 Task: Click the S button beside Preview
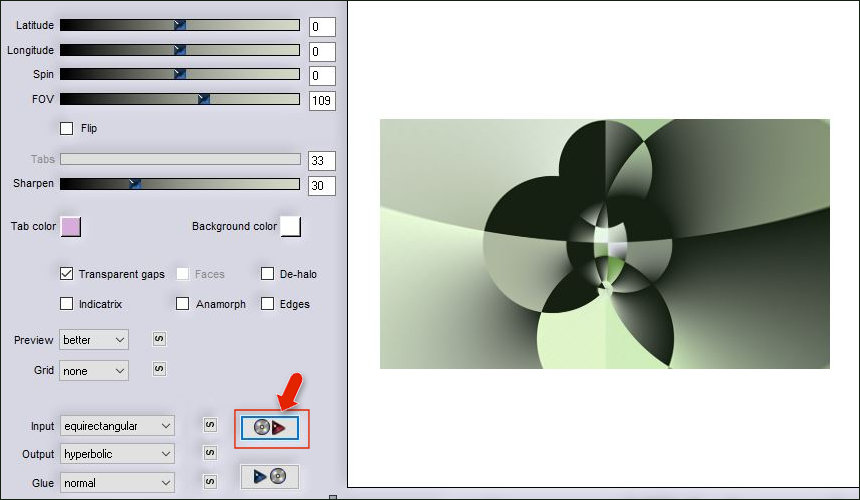(159, 339)
